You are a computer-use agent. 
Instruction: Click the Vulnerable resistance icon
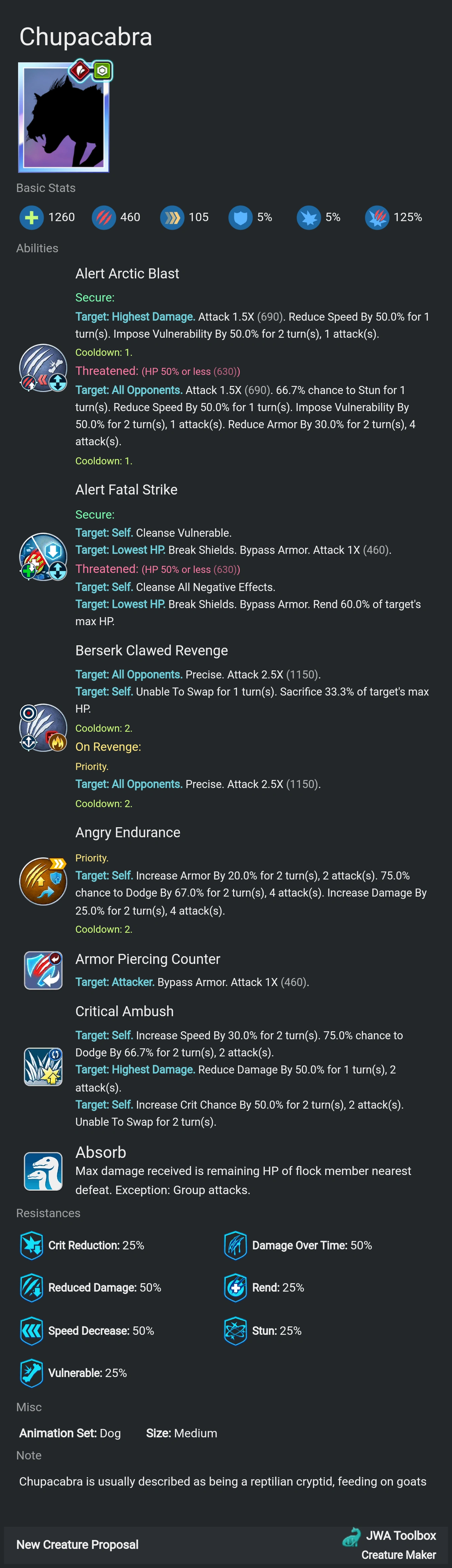pos(31,1373)
